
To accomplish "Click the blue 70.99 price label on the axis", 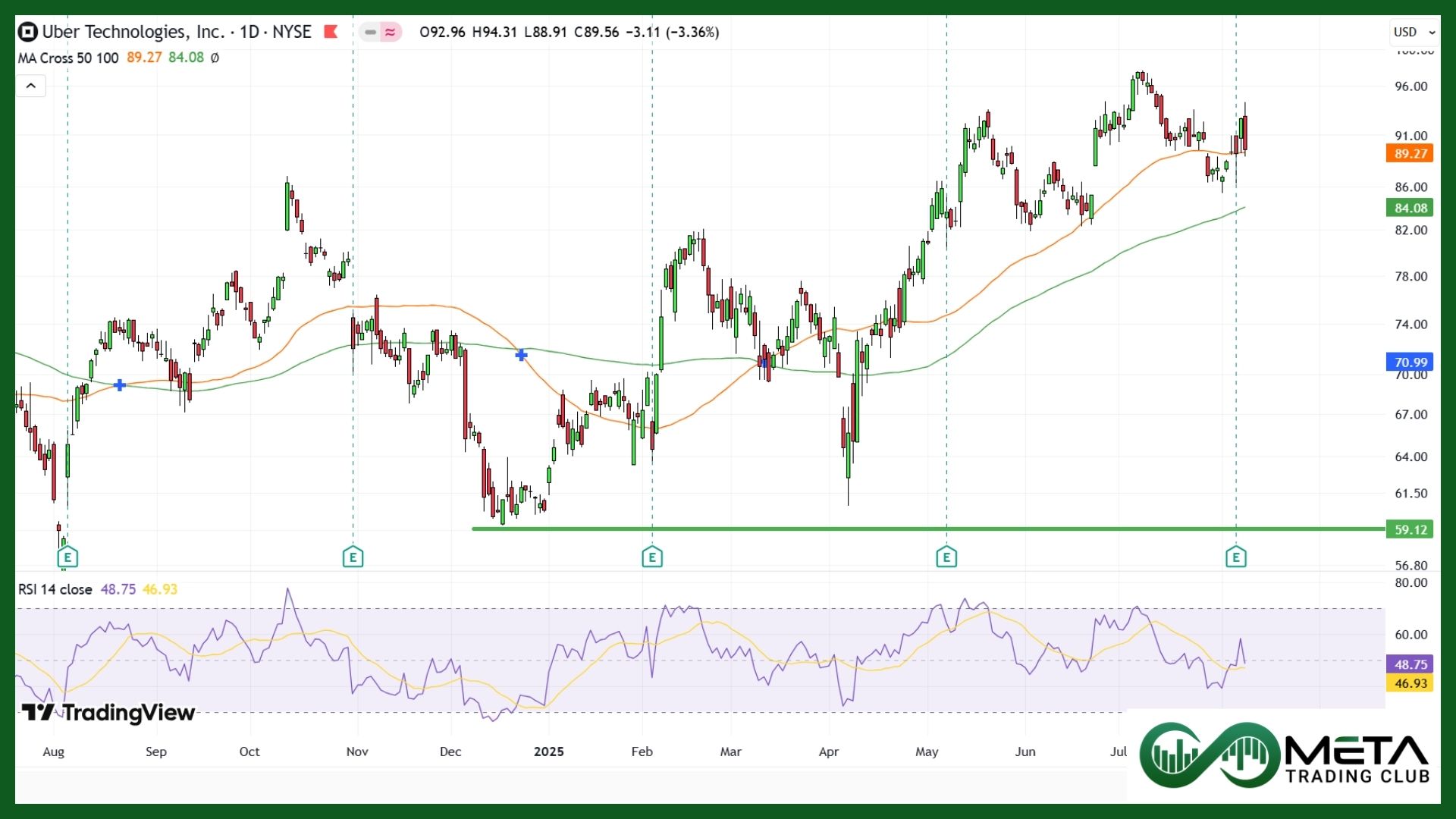I will pyautogui.click(x=1410, y=362).
